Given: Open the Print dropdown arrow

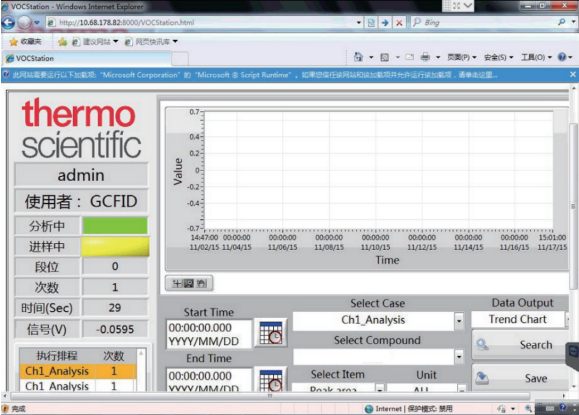Looking at the screenshot, I should 438,57.
